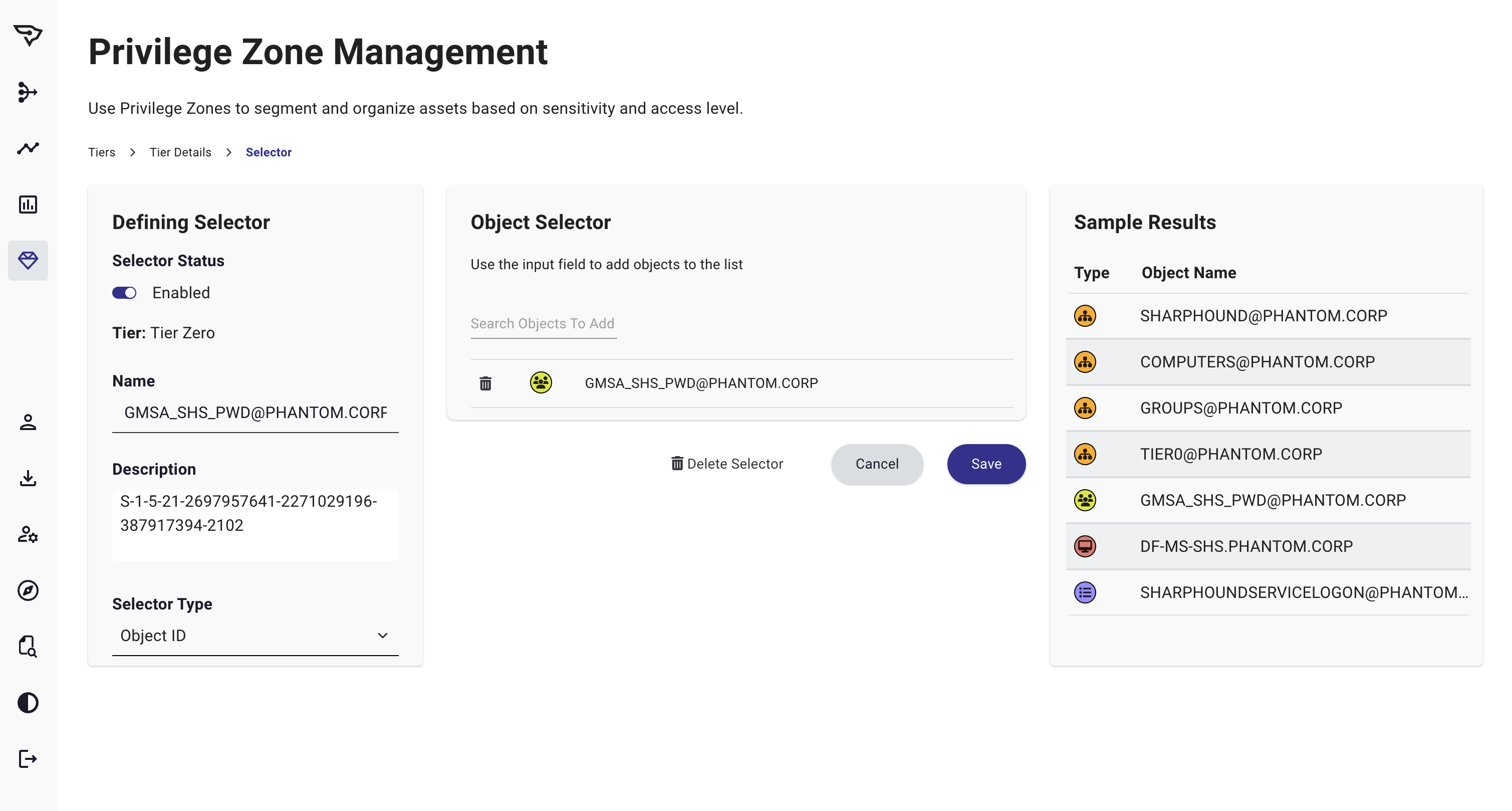
Task: Click the Cancel button
Action: [876, 464]
